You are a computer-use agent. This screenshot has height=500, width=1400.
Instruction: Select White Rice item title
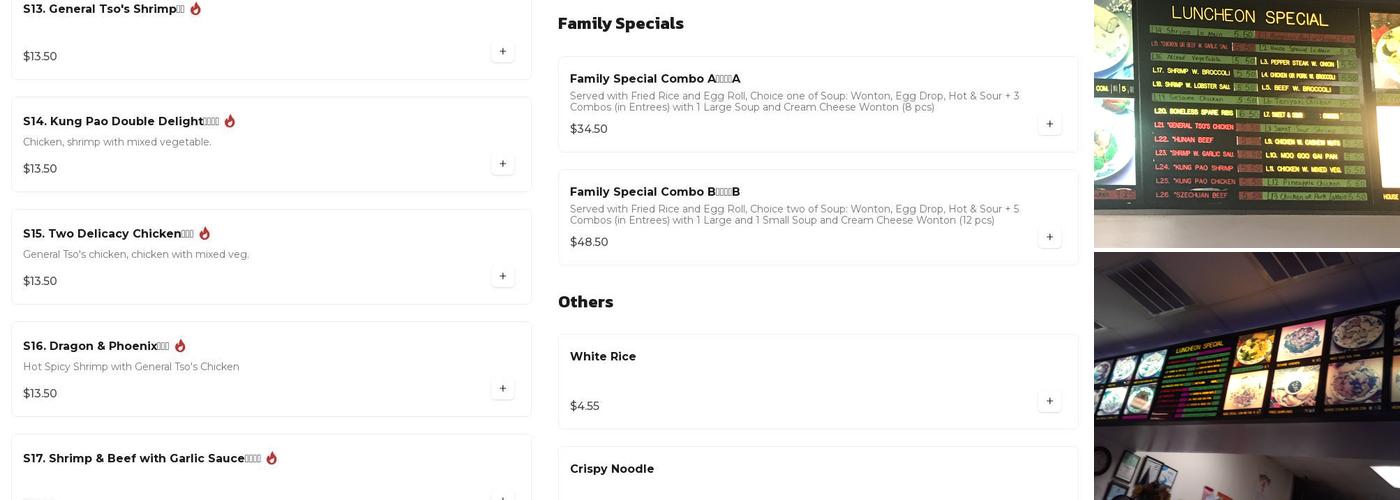(x=603, y=357)
